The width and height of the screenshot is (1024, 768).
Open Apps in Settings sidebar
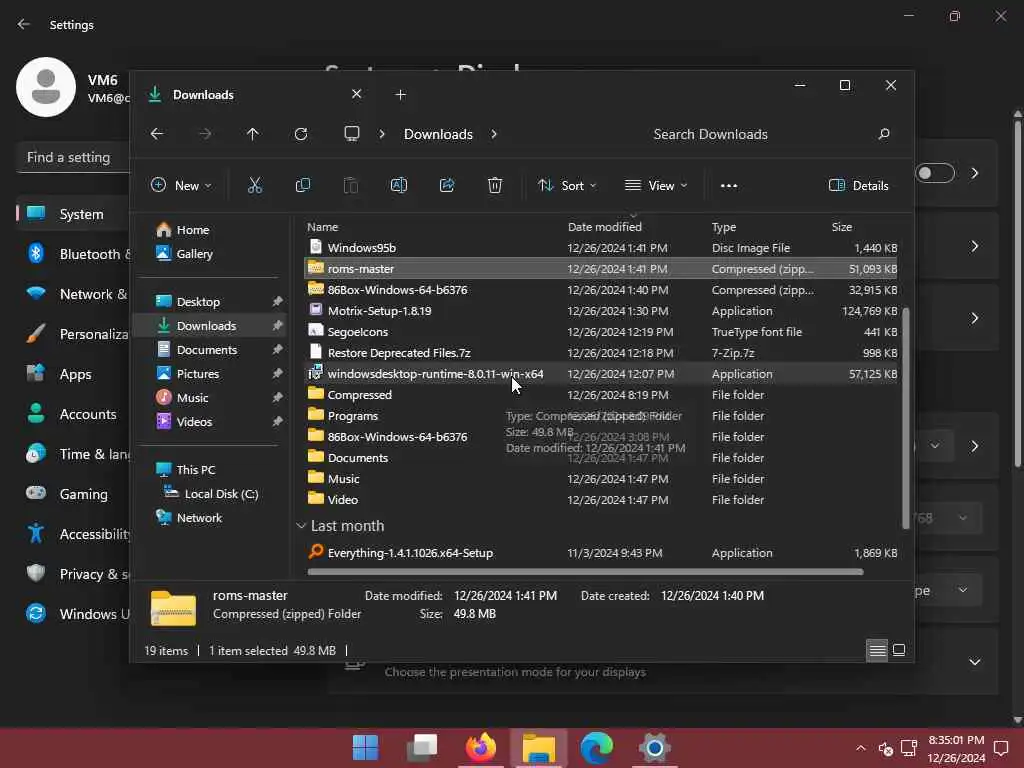click(x=73, y=374)
